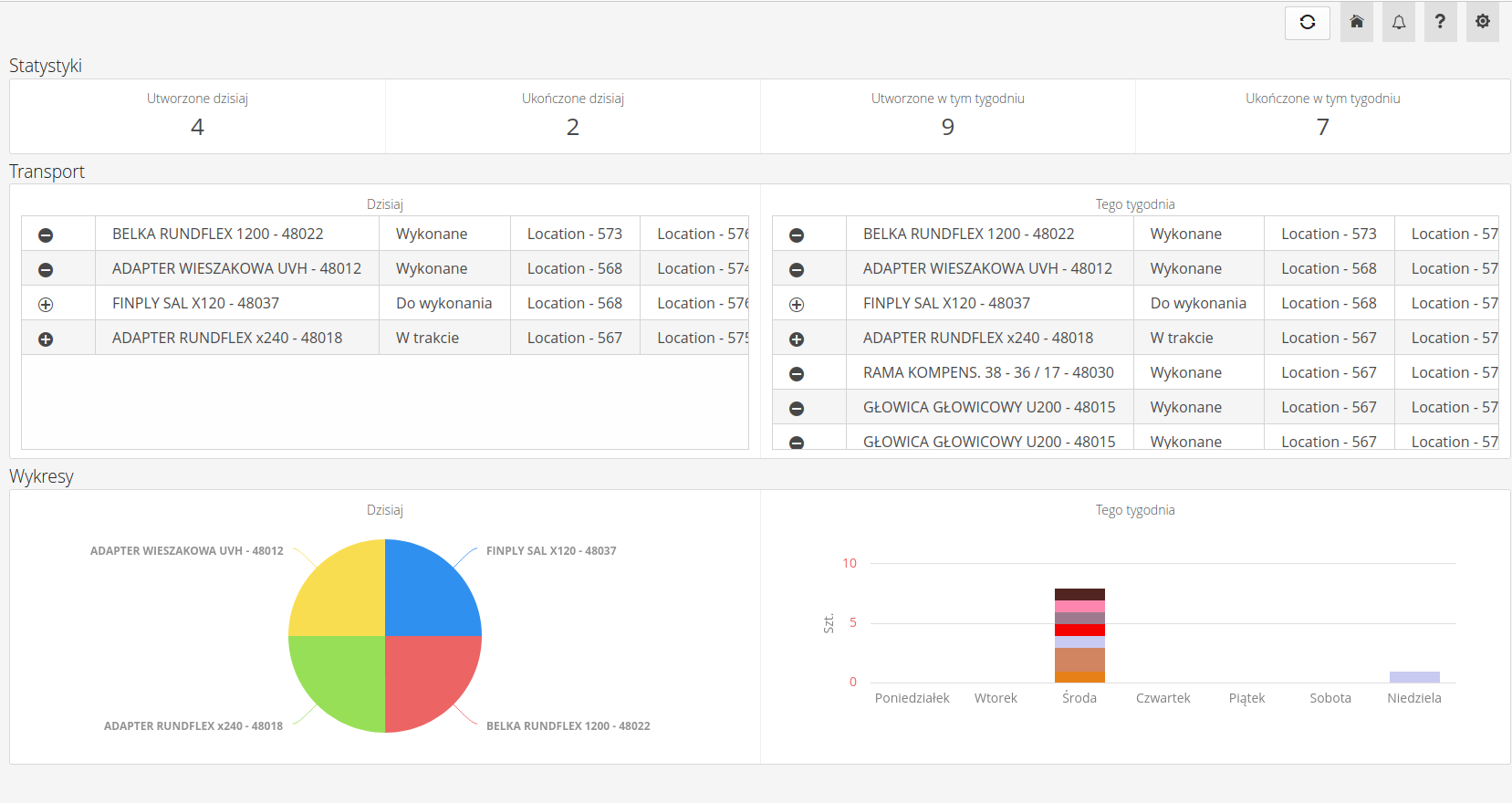1512x803 pixels.
Task: Expand ADAPTER RUNDFLEX x240 row in Tego tygodnia table
Action: 797,339
